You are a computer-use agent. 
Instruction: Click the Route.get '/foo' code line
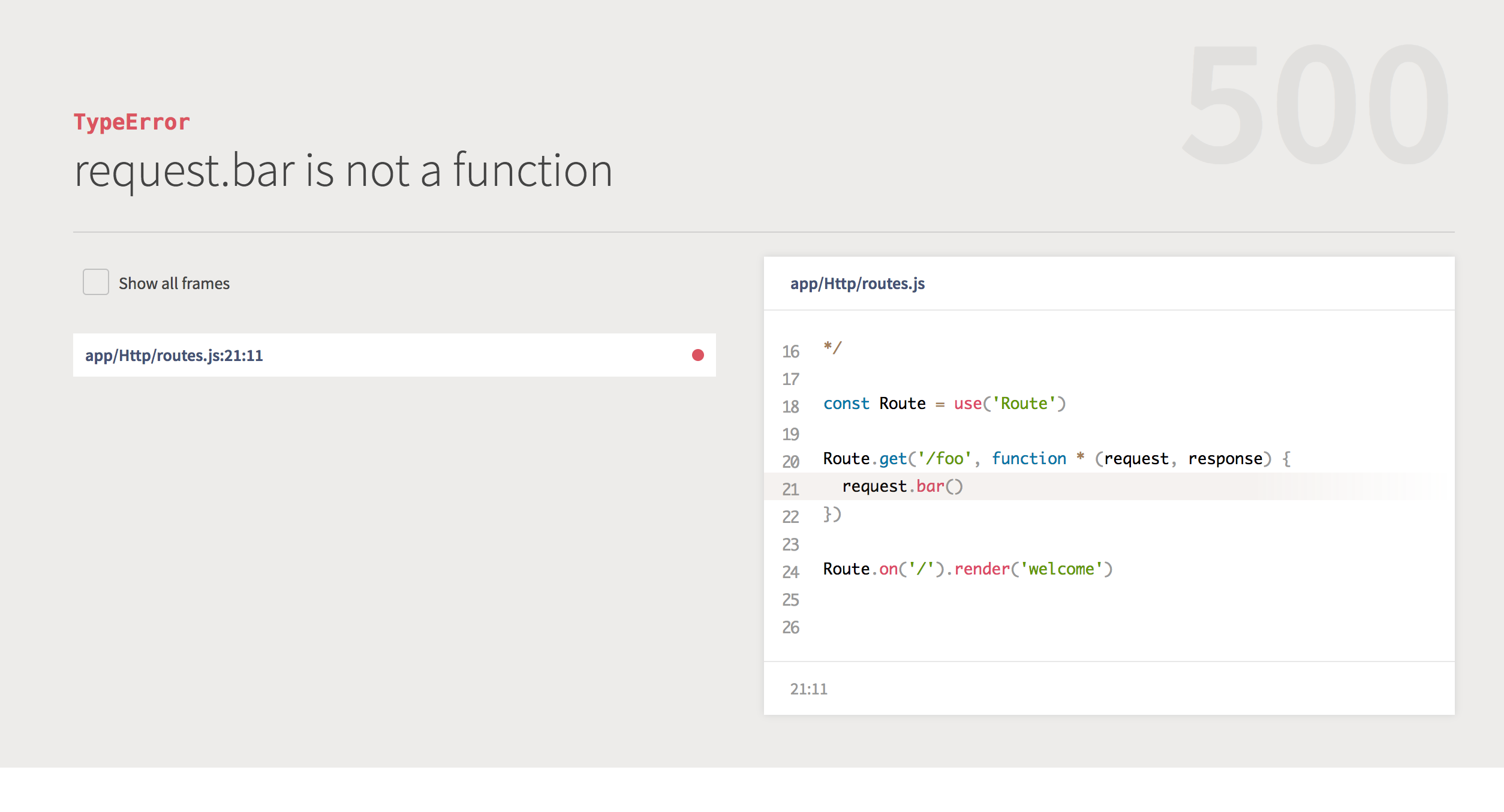click(x=1055, y=459)
